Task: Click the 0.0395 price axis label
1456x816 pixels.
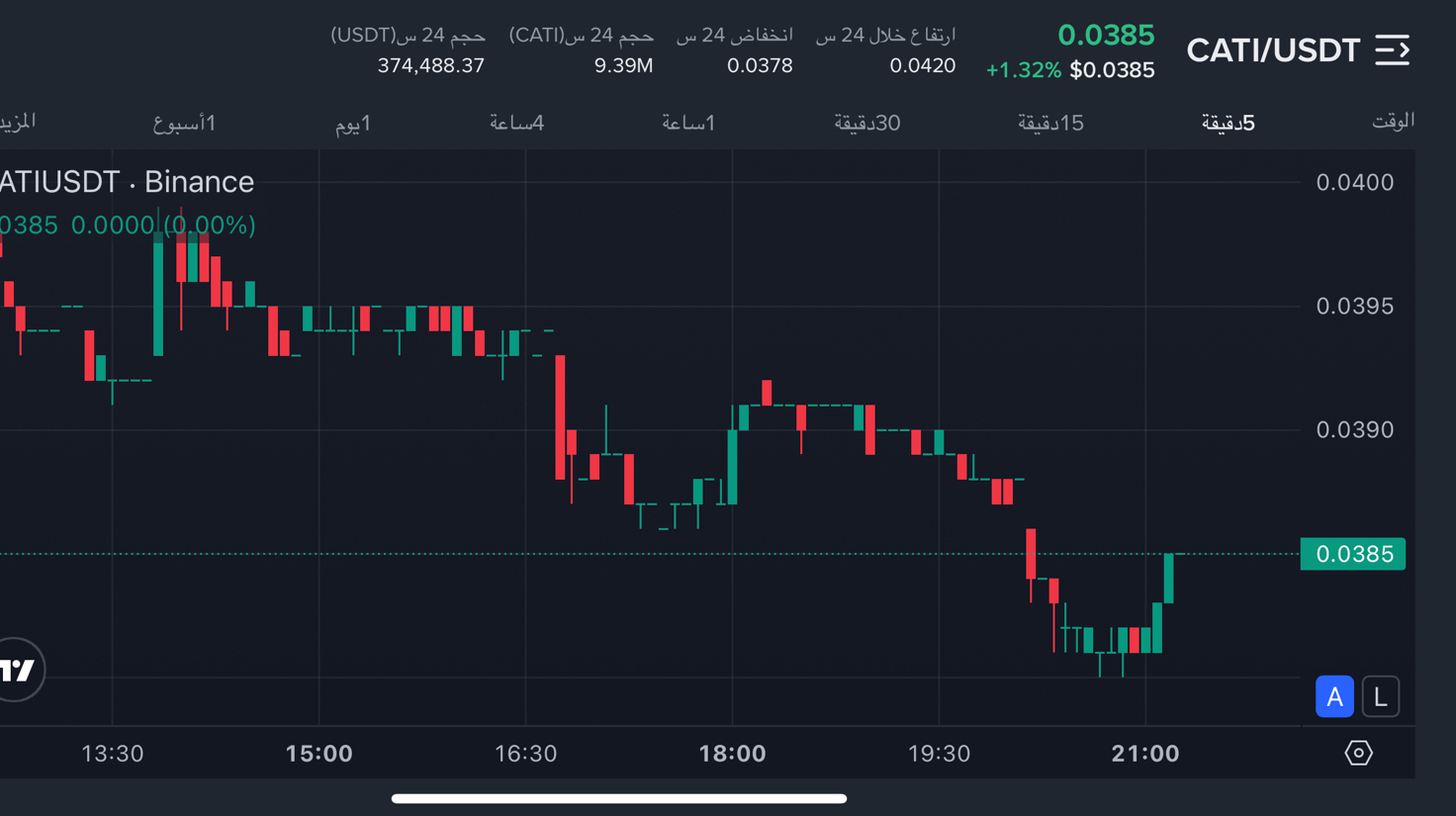Action: click(1354, 306)
